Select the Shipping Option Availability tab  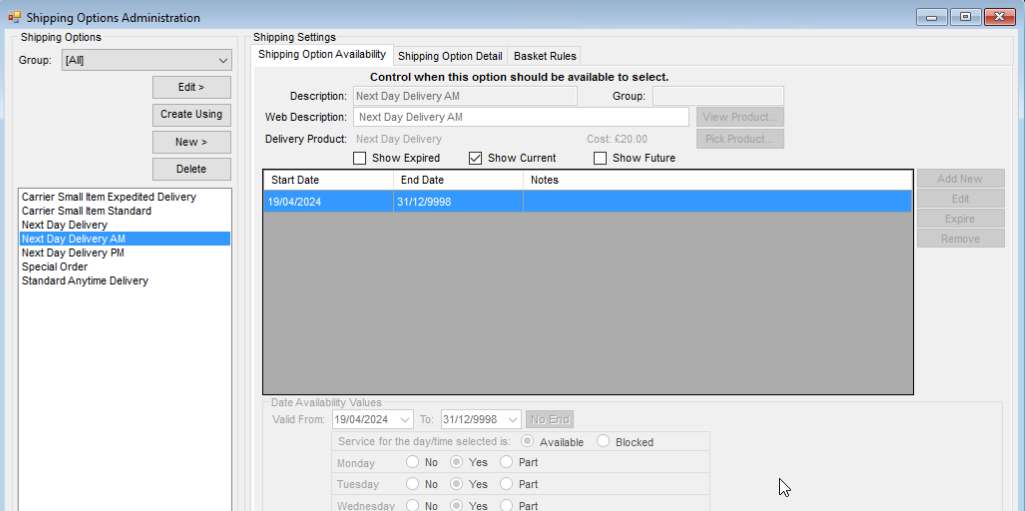[322, 55]
